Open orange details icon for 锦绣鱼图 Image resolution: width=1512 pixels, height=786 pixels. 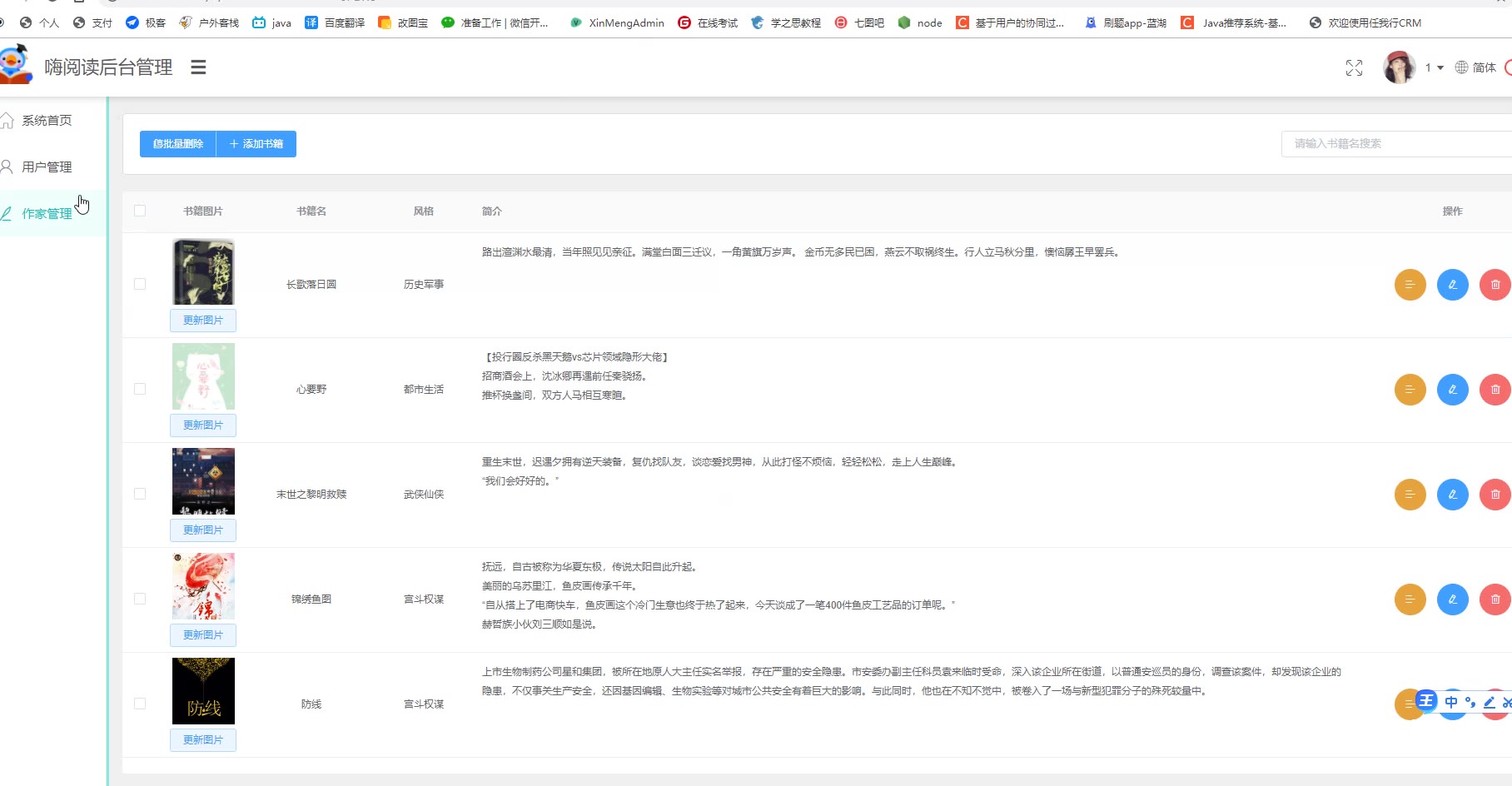1410,599
